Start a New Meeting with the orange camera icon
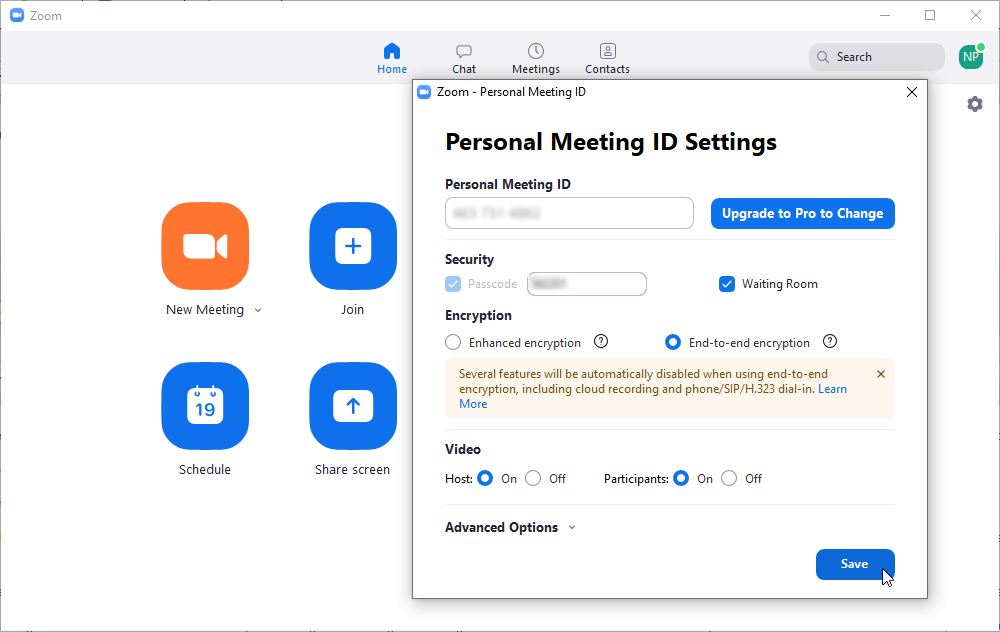Image resolution: width=1000 pixels, height=632 pixels. point(205,246)
